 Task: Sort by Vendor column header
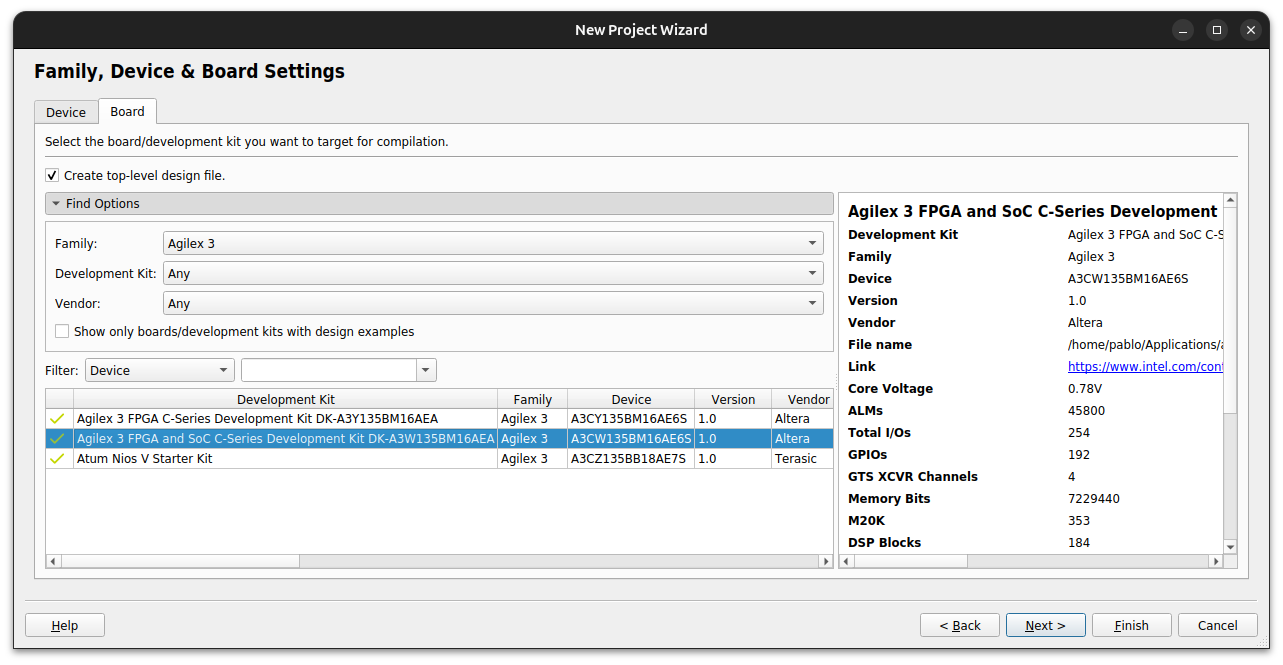802,399
